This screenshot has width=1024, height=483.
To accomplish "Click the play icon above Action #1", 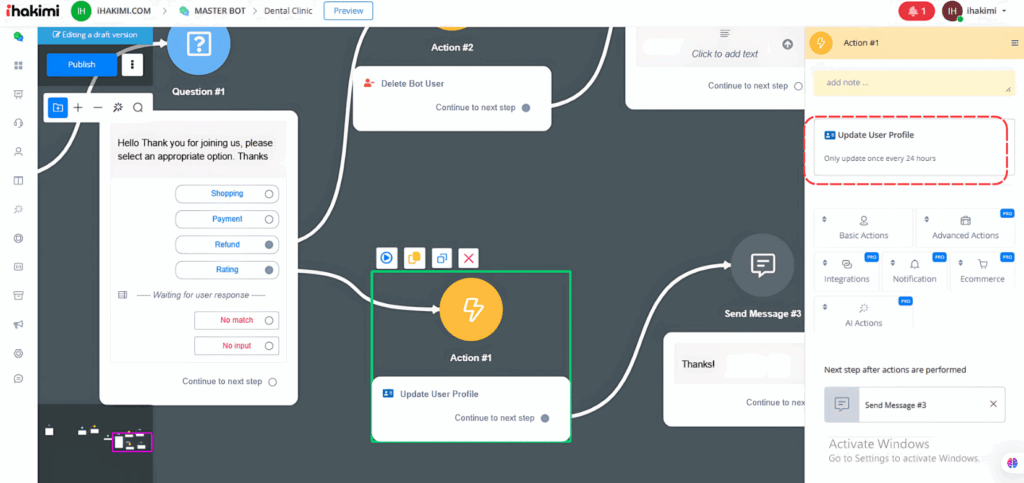I will coord(386,258).
